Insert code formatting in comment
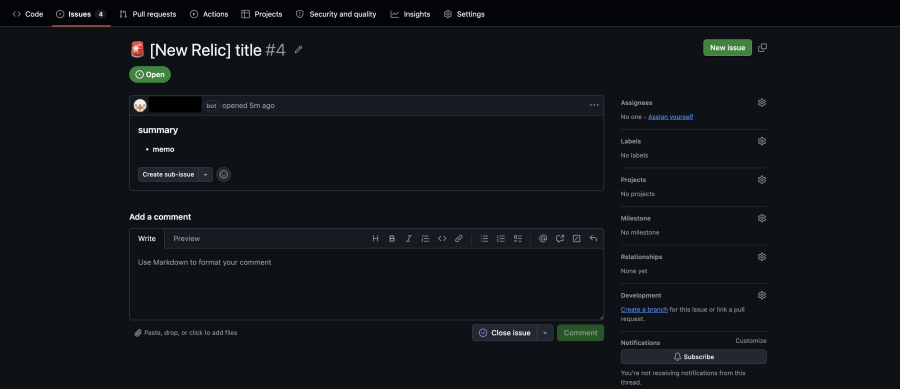 coord(442,239)
